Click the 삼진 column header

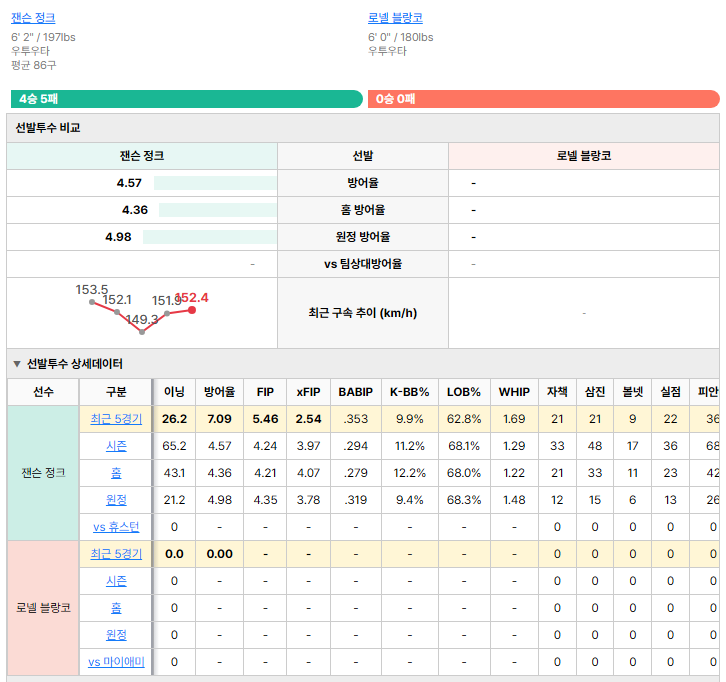595,392
